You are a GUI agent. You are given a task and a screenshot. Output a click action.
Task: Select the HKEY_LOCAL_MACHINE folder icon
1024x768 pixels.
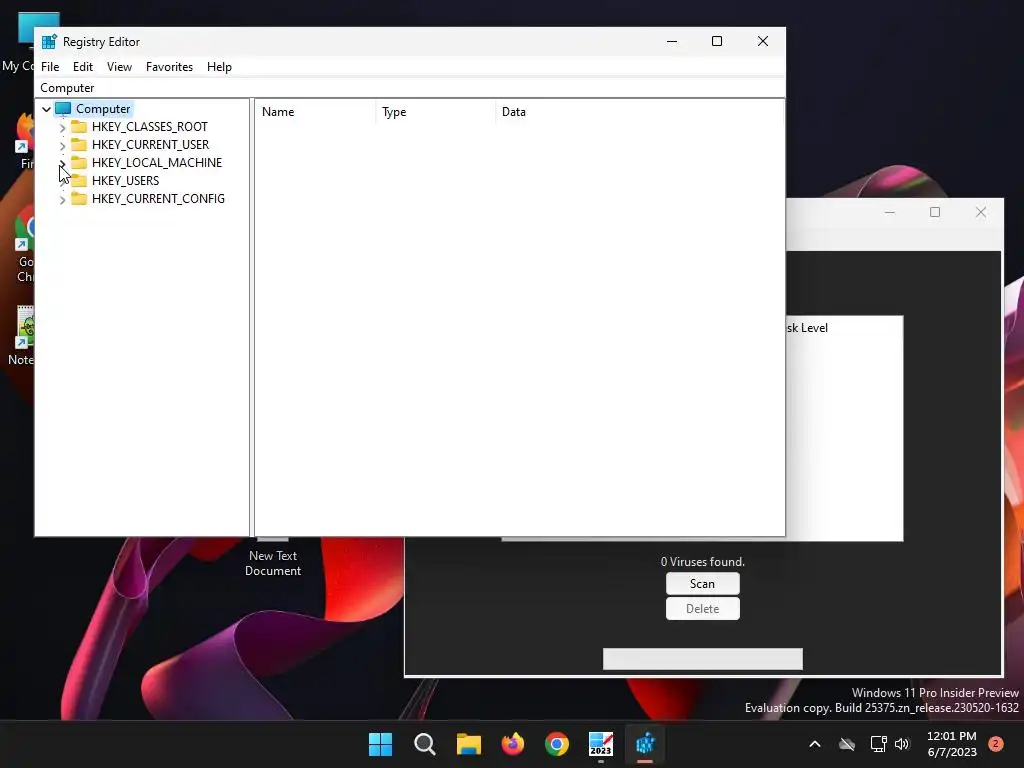pyautogui.click(x=79, y=162)
